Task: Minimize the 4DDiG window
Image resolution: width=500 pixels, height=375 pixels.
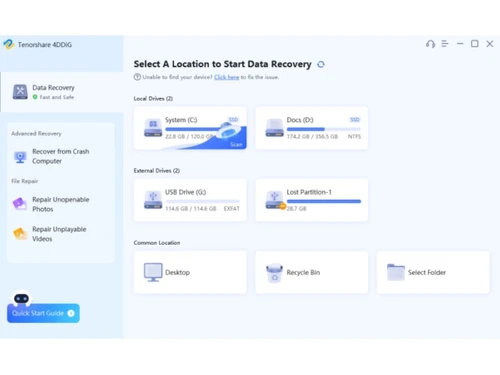Action: (x=460, y=44)
